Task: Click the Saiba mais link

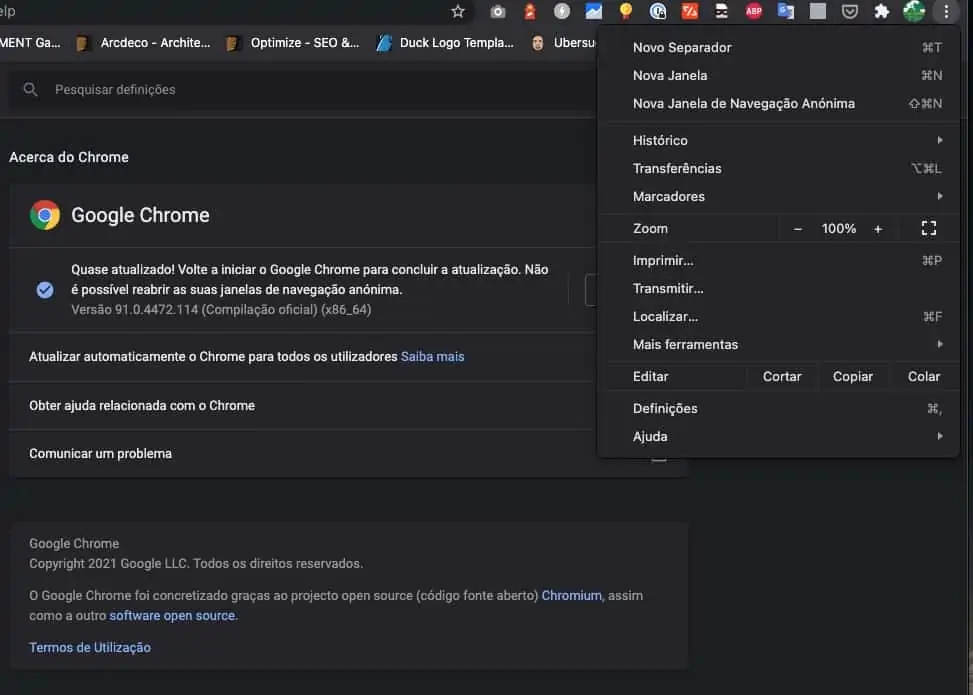Action: coord(432,355)
